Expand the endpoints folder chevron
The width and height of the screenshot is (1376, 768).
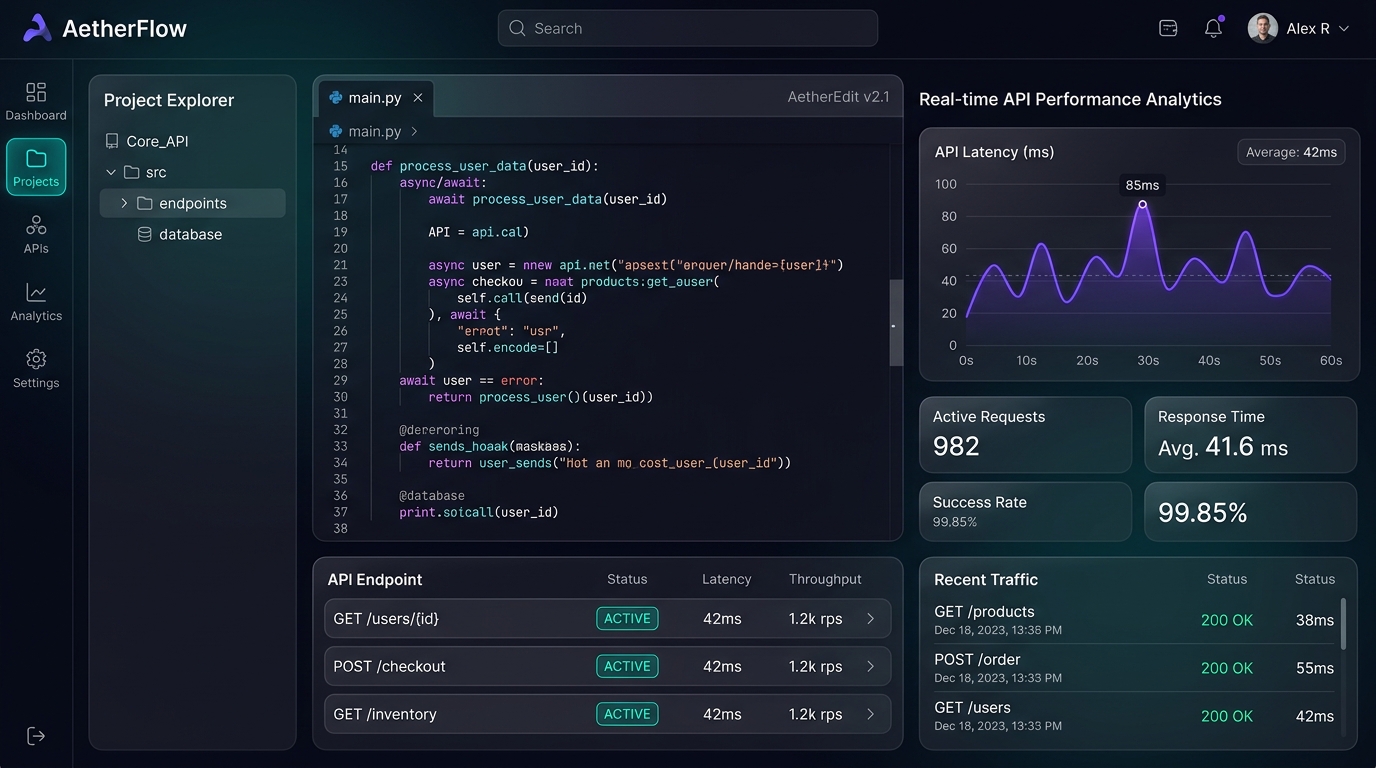[124, 203]
